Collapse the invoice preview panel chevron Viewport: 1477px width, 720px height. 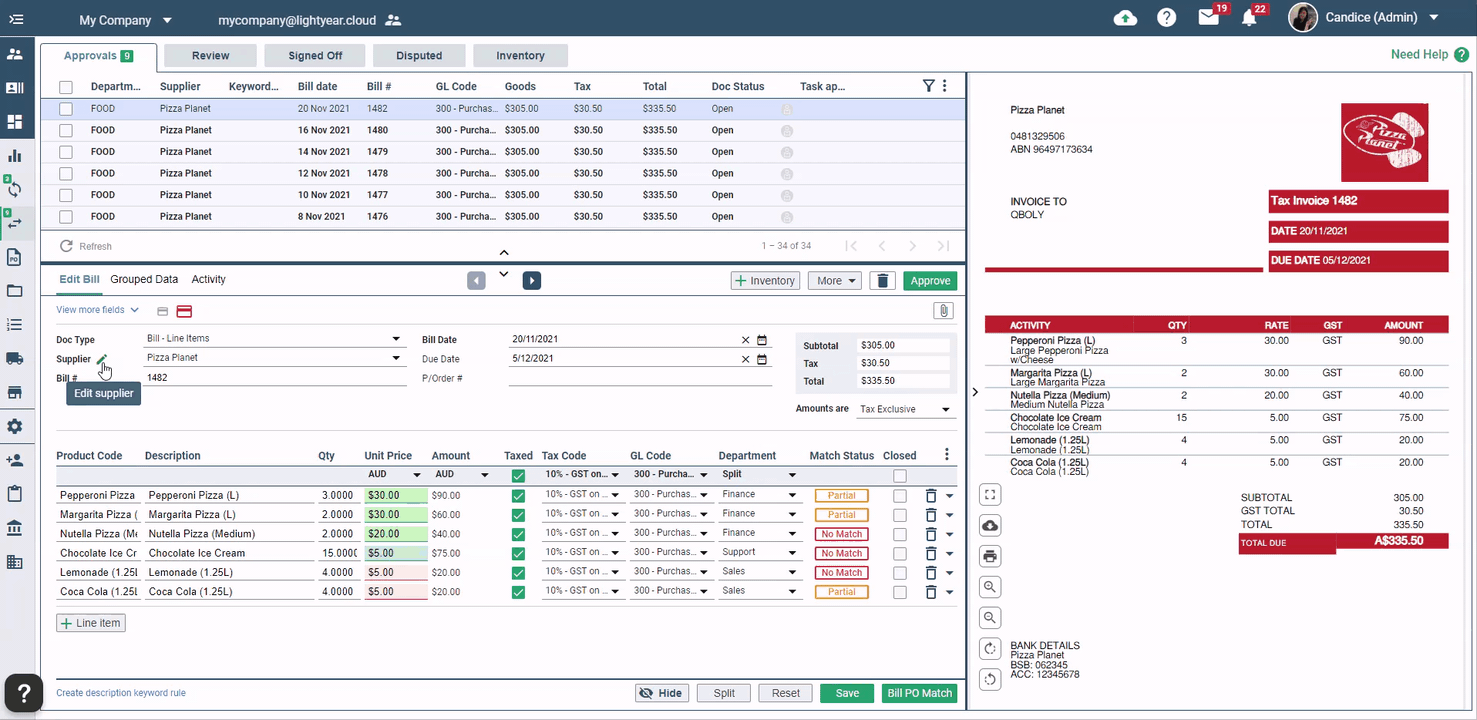pyautogui.click(x=975, y=392)
